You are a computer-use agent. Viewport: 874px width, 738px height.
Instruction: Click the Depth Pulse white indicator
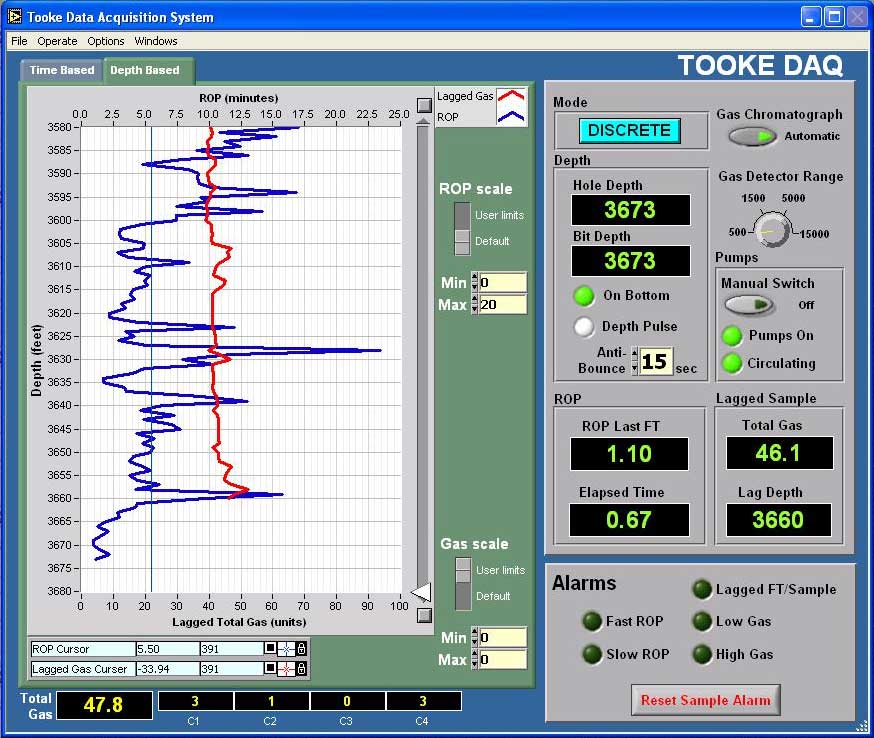coord(584,327)
